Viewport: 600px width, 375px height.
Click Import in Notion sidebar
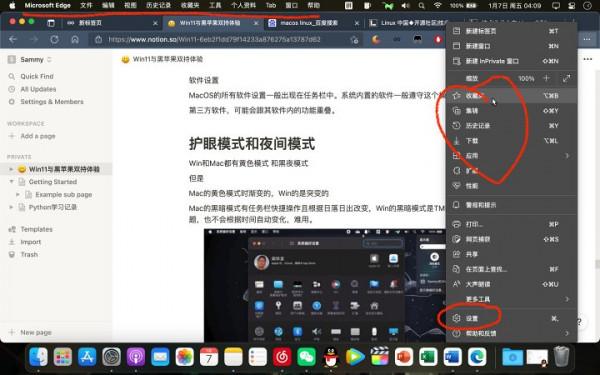pos(31,242)
